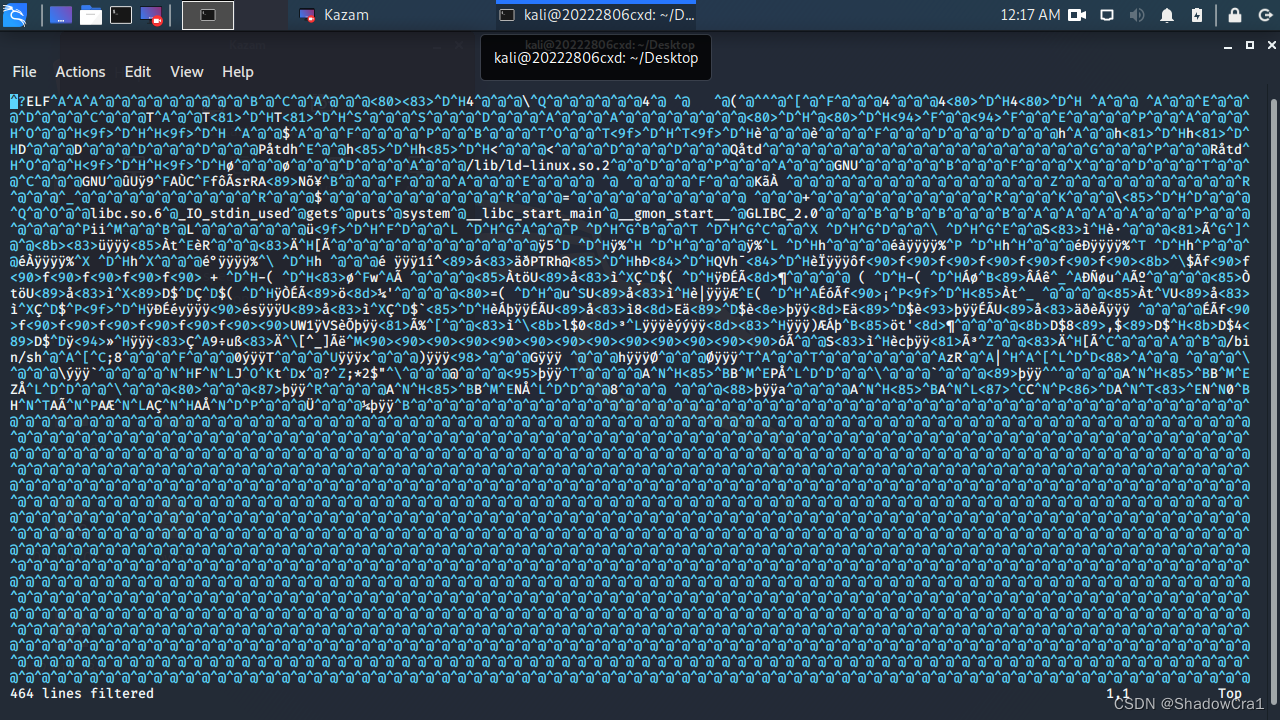The height and width of the screenshot is (720, 1280).
Task: Toggle the volume speaker tray icon
Action: [x=1137, y=15]
